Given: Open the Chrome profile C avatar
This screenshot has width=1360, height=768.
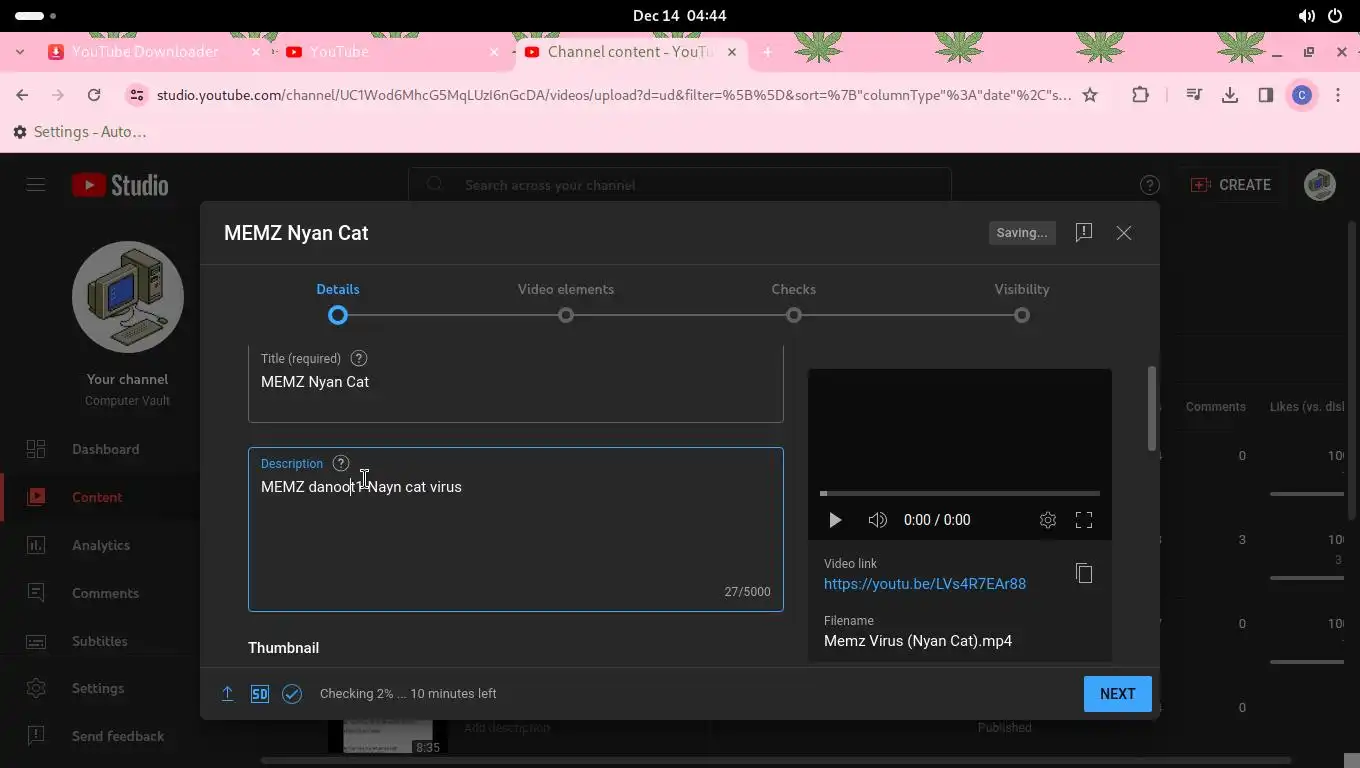Looking at the screenshot, I should tap(1302, 95).
